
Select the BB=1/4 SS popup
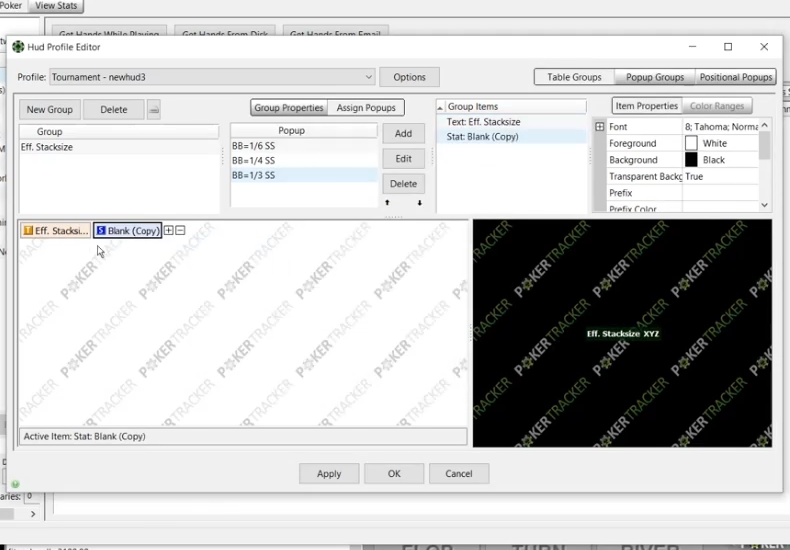304,160
